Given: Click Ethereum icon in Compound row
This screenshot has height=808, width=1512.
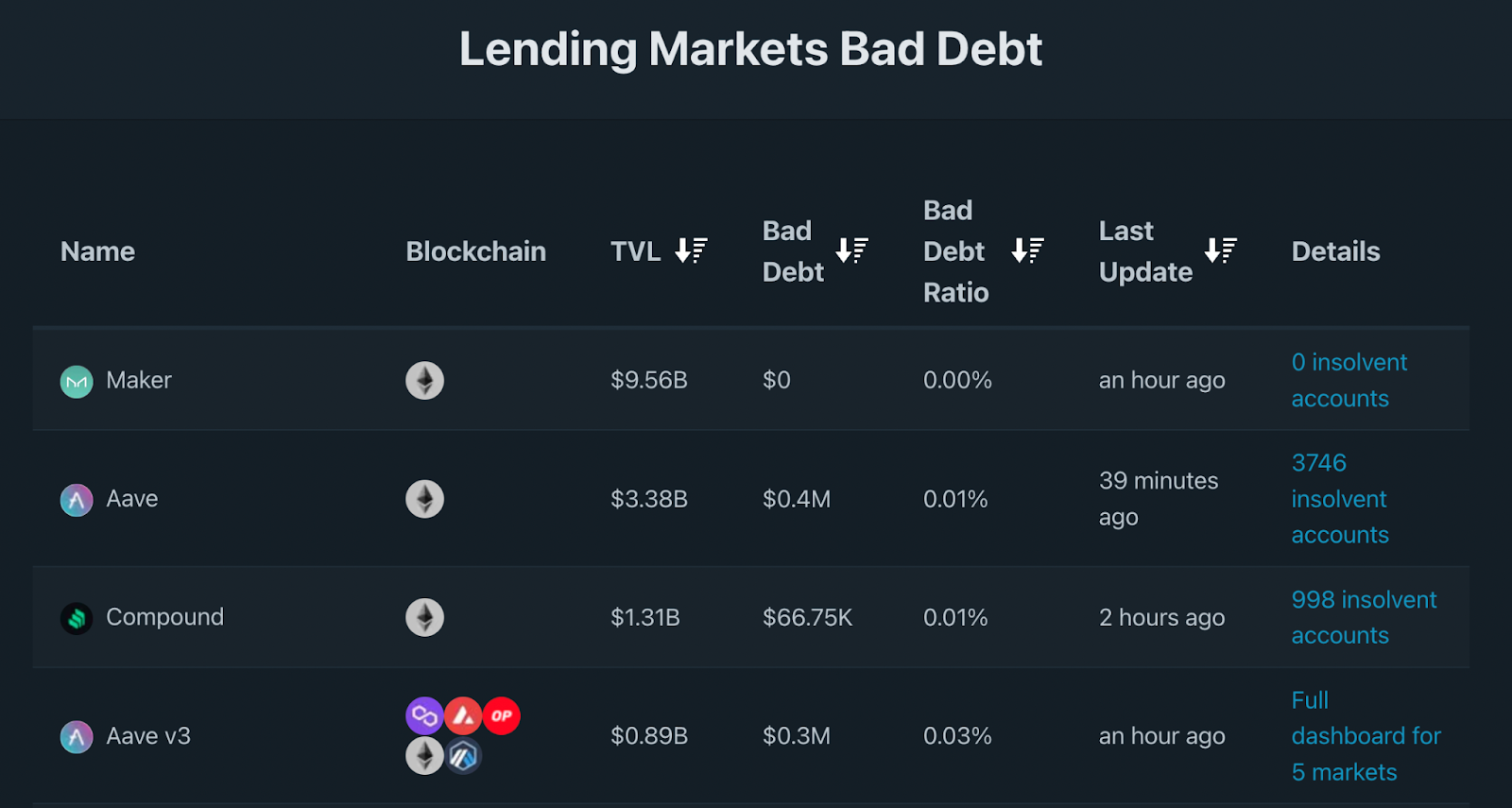Looking at the screenshot, I should 424,617.
